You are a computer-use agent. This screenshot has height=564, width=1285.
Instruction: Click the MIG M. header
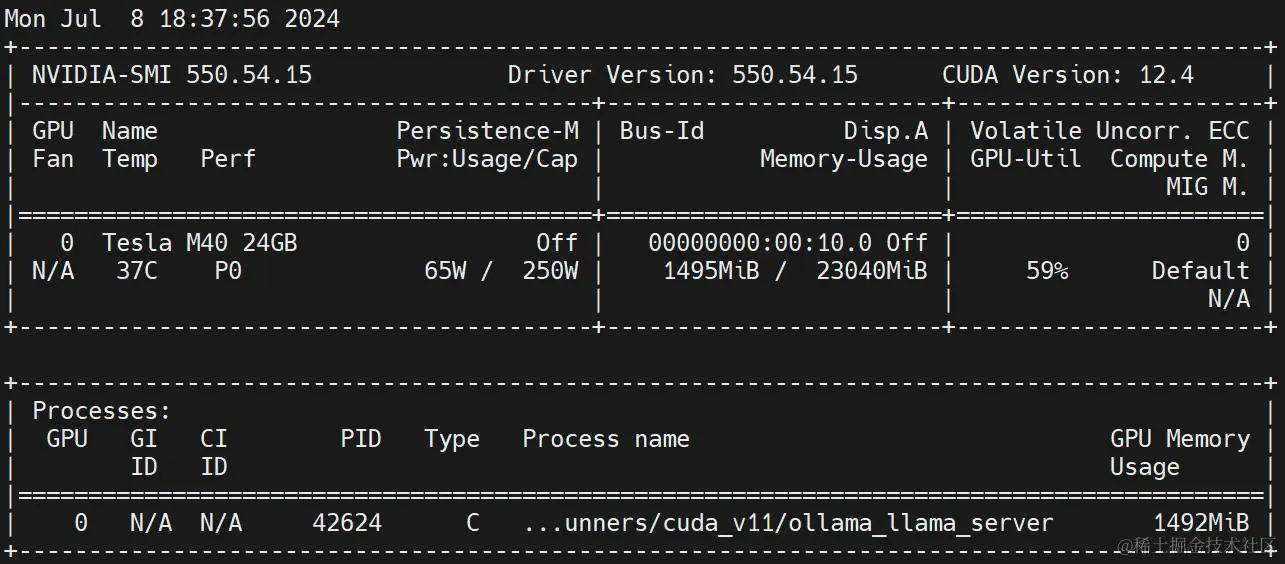point(1208,187)
